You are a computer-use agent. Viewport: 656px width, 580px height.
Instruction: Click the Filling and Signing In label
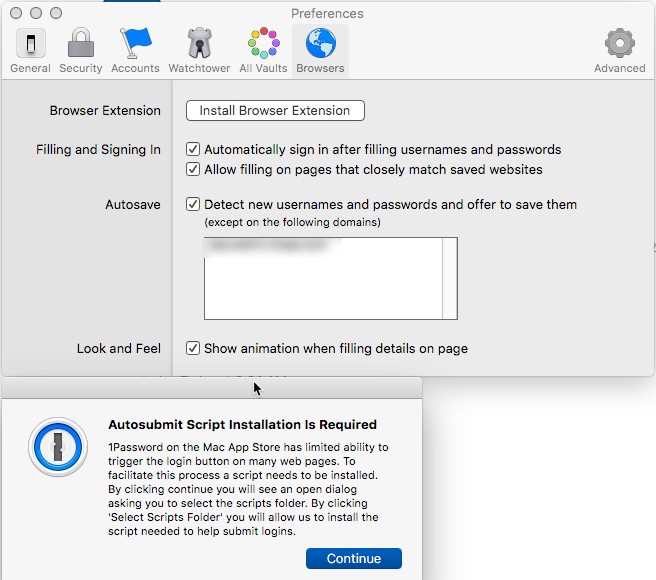pos(98,149)
